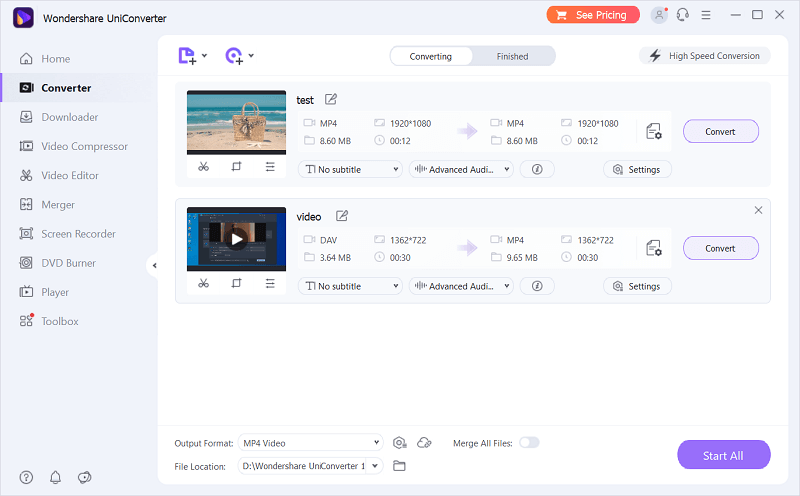Image resolution: width=800 pixels, height=496 pixels.
Task: Open the help question mark icon
Action: (26, 477)
